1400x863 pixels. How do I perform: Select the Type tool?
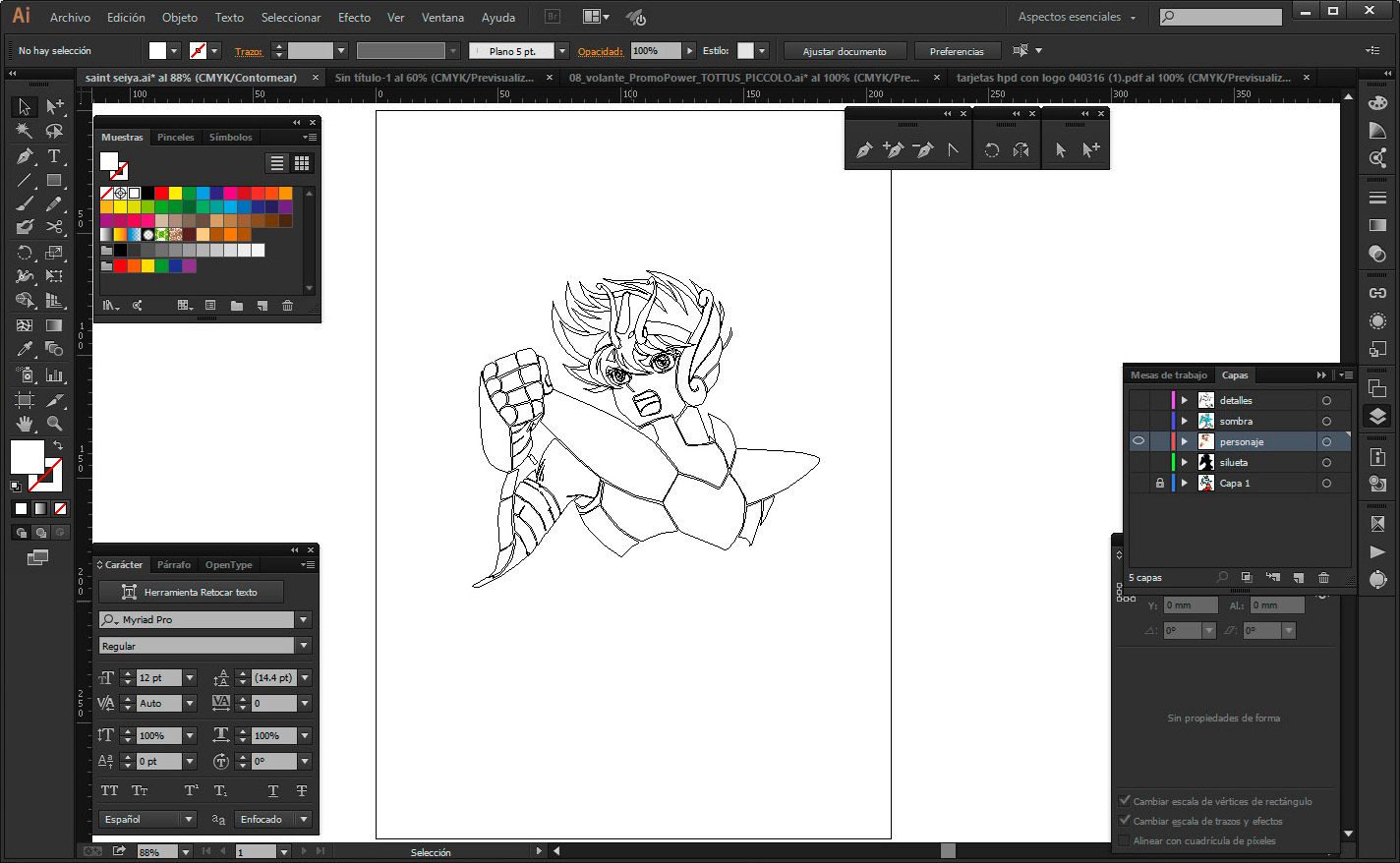point(54,156)
